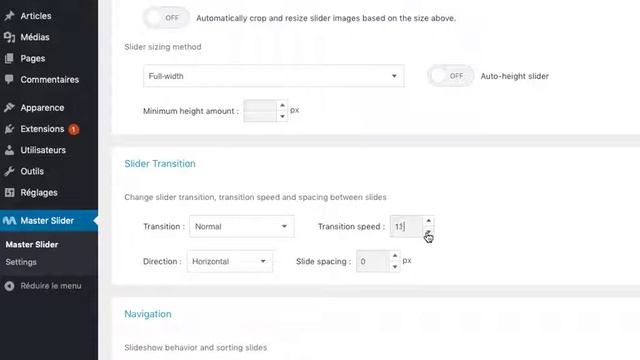The width and height of the screenshot is (640, 360).
Task: Click the Slider sizing method label
Action: pyautogui.click(x=163, y=47)
